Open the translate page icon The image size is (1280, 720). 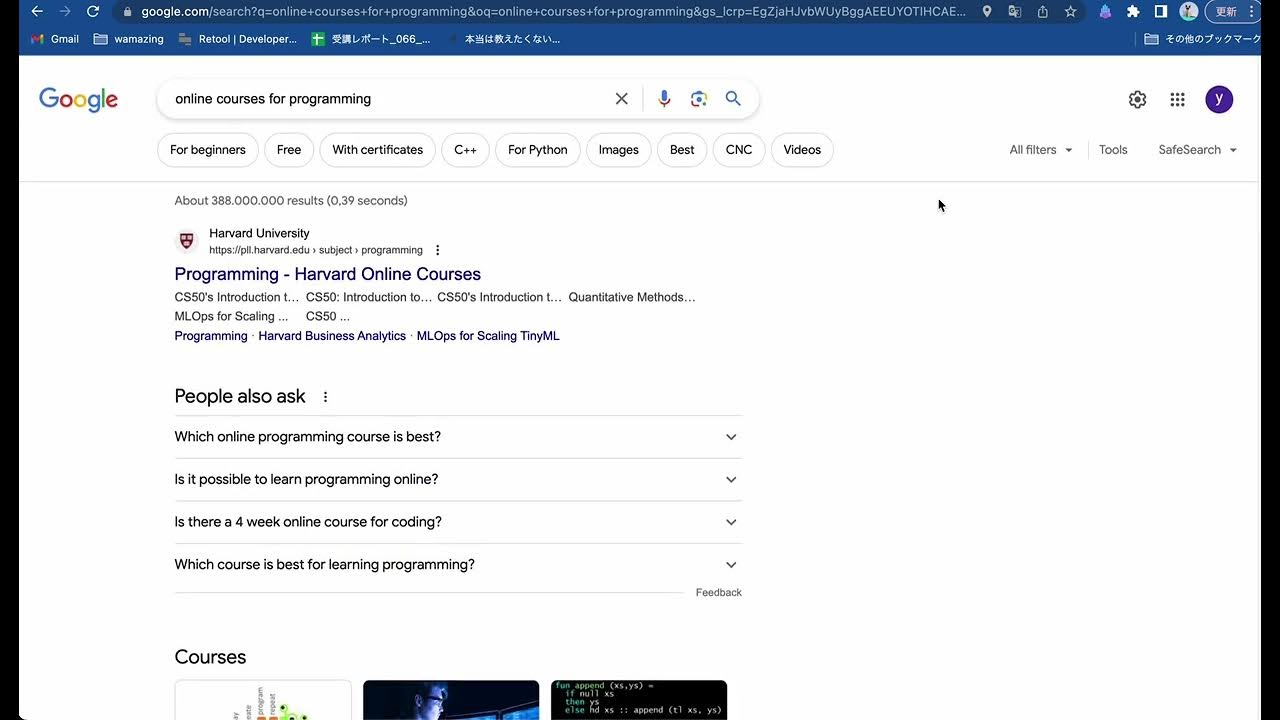click(x=1015, y=11)
